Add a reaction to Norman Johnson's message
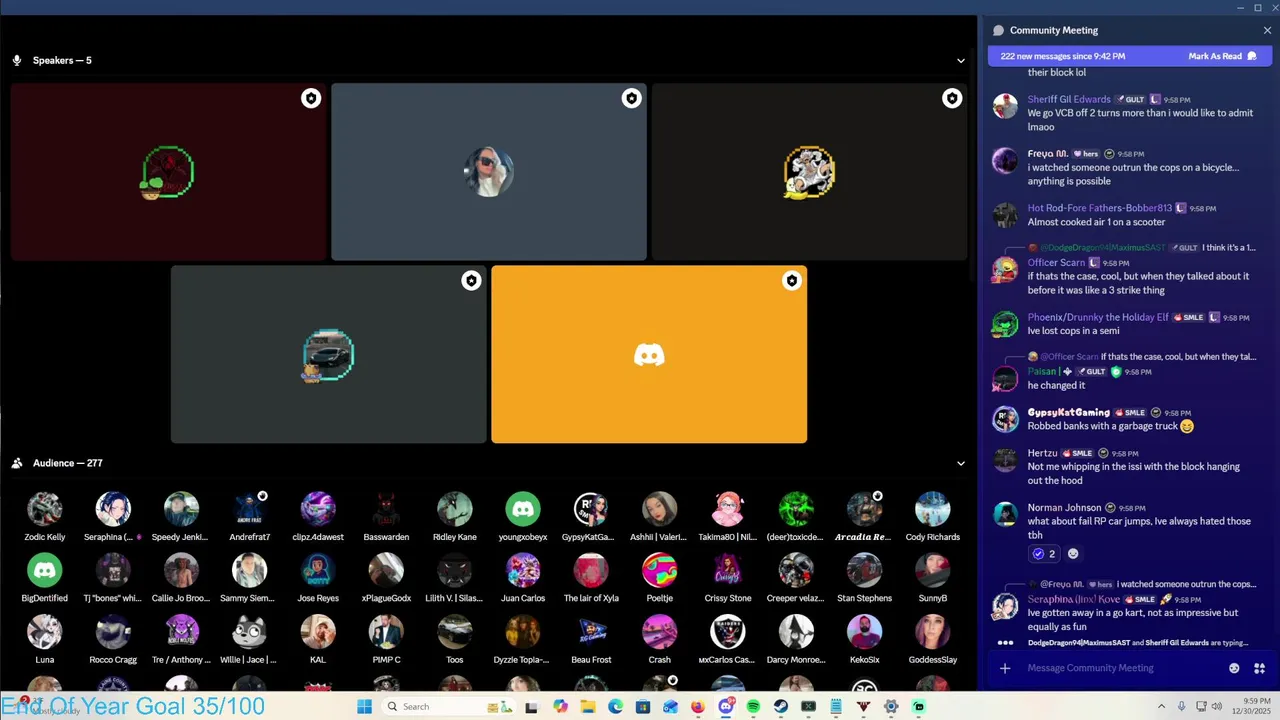Image resolution: width=1280 pixels, height=720 pixels. (x=1073, y=554)
